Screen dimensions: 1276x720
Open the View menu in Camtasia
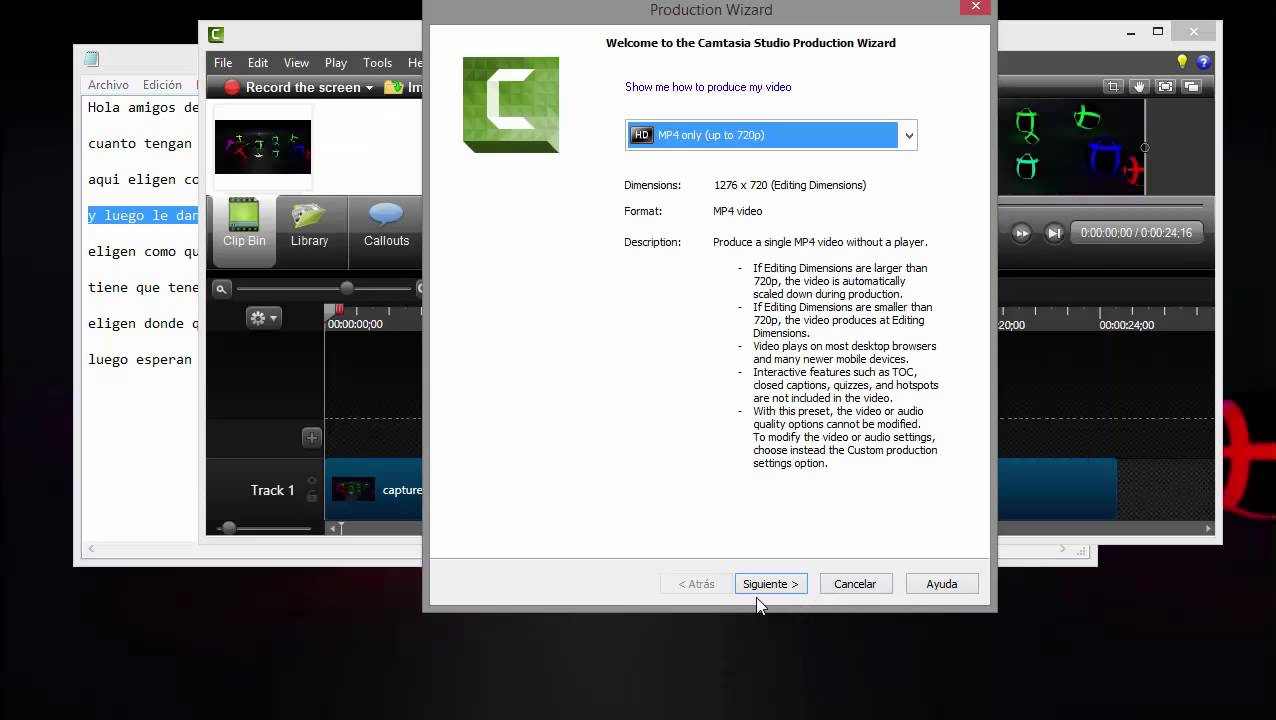(296, 63)
